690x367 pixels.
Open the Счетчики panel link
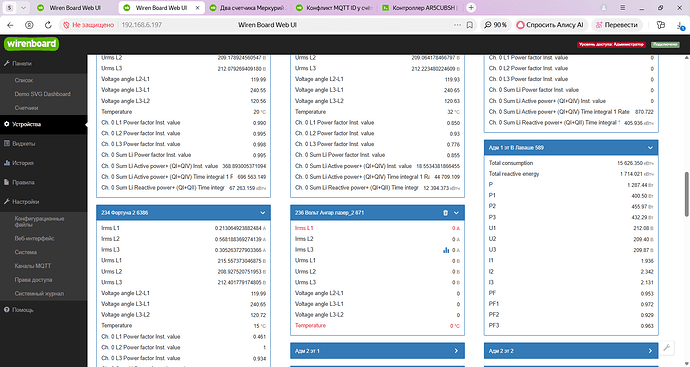tap(26, 108)
